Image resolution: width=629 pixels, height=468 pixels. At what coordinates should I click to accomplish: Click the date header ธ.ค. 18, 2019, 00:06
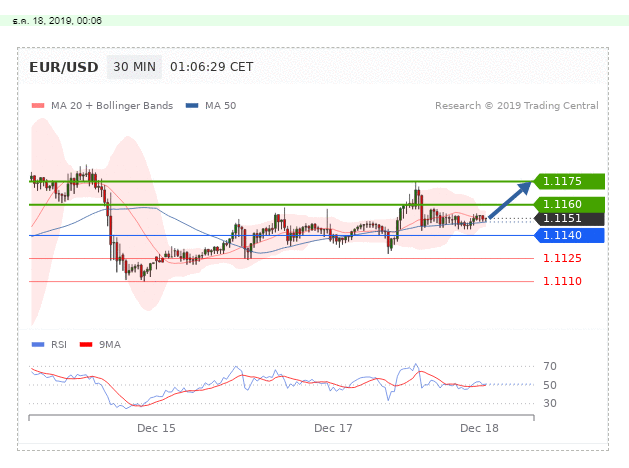[x=57, y=21]
